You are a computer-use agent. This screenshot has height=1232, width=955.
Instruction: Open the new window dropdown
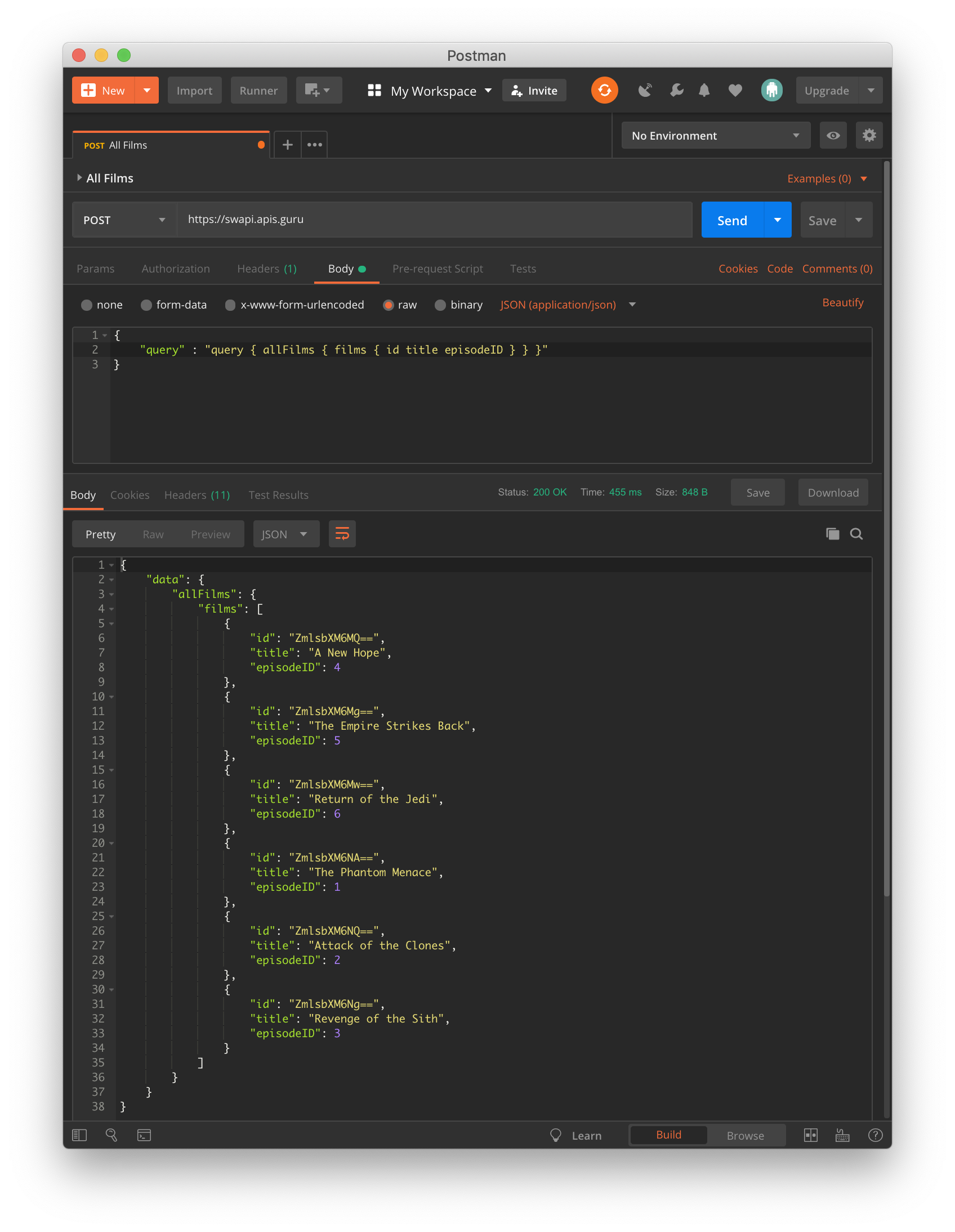(x=319, y=90)
